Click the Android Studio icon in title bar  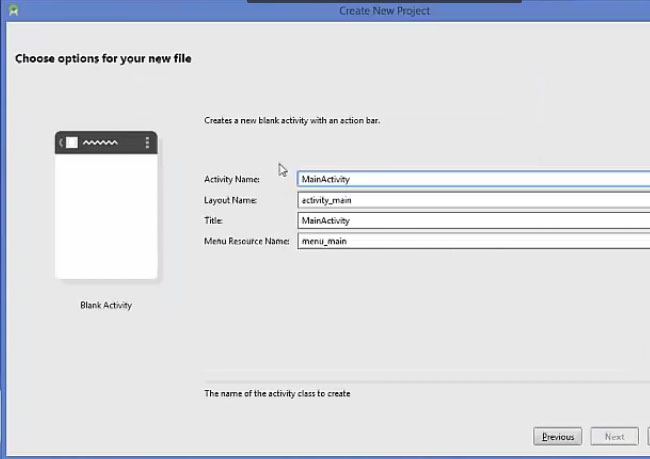coord(13,10)
